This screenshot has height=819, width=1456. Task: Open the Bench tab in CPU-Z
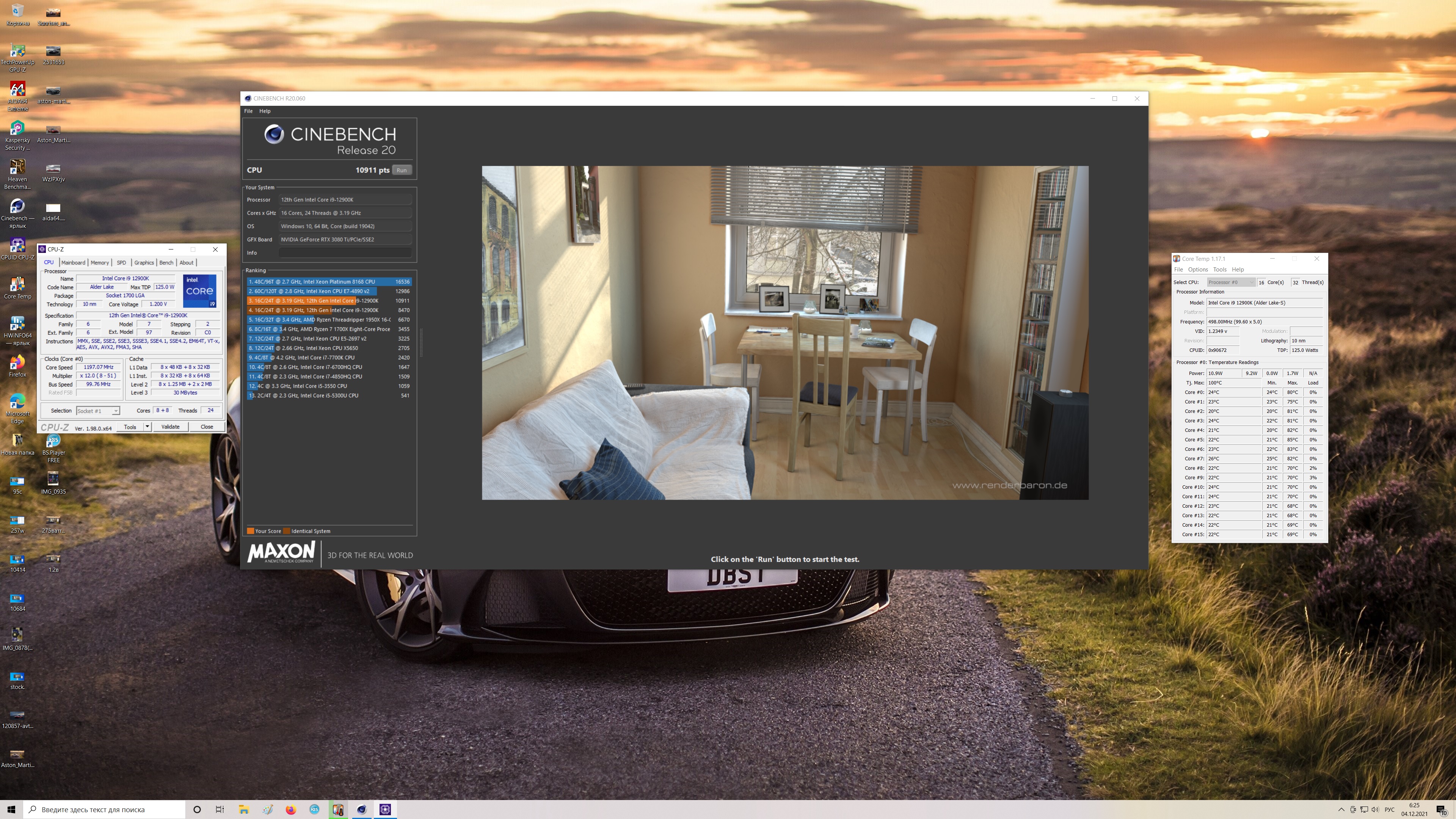click(x=166, y=262)
